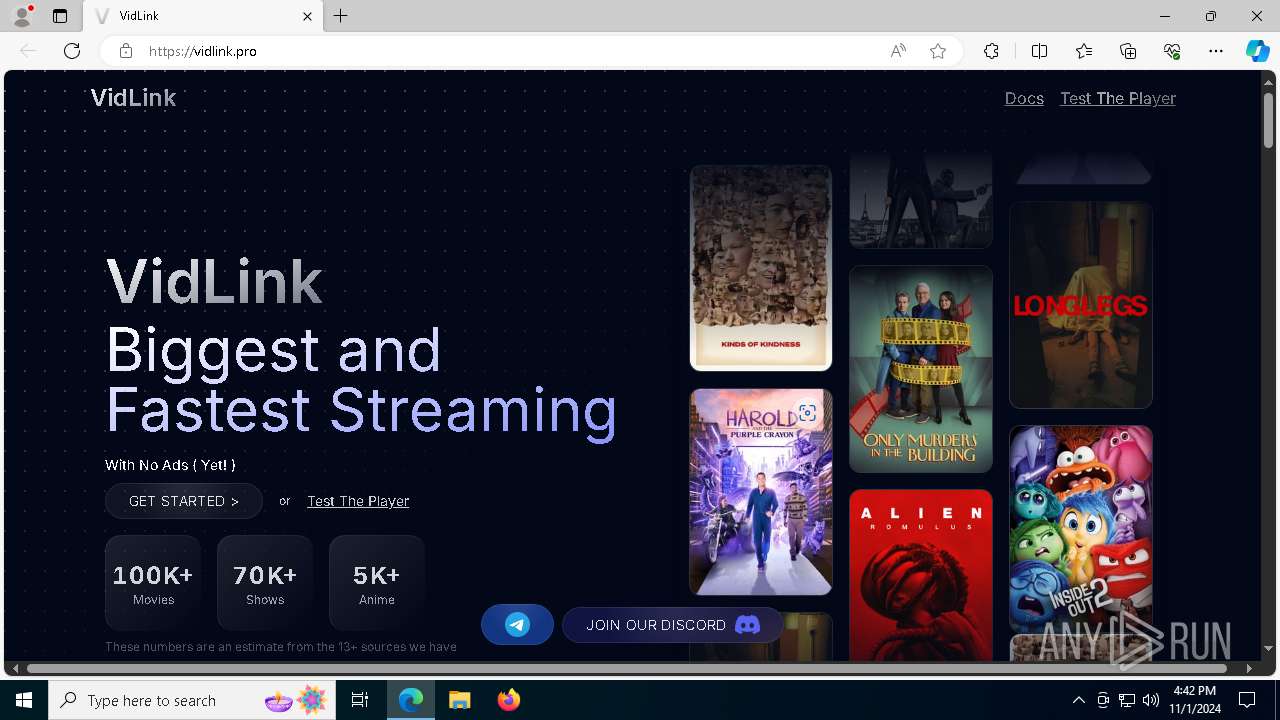The image size is (1280, 720).
Task: Close the VidLink browser tab
Action: (x=307, y=16)
